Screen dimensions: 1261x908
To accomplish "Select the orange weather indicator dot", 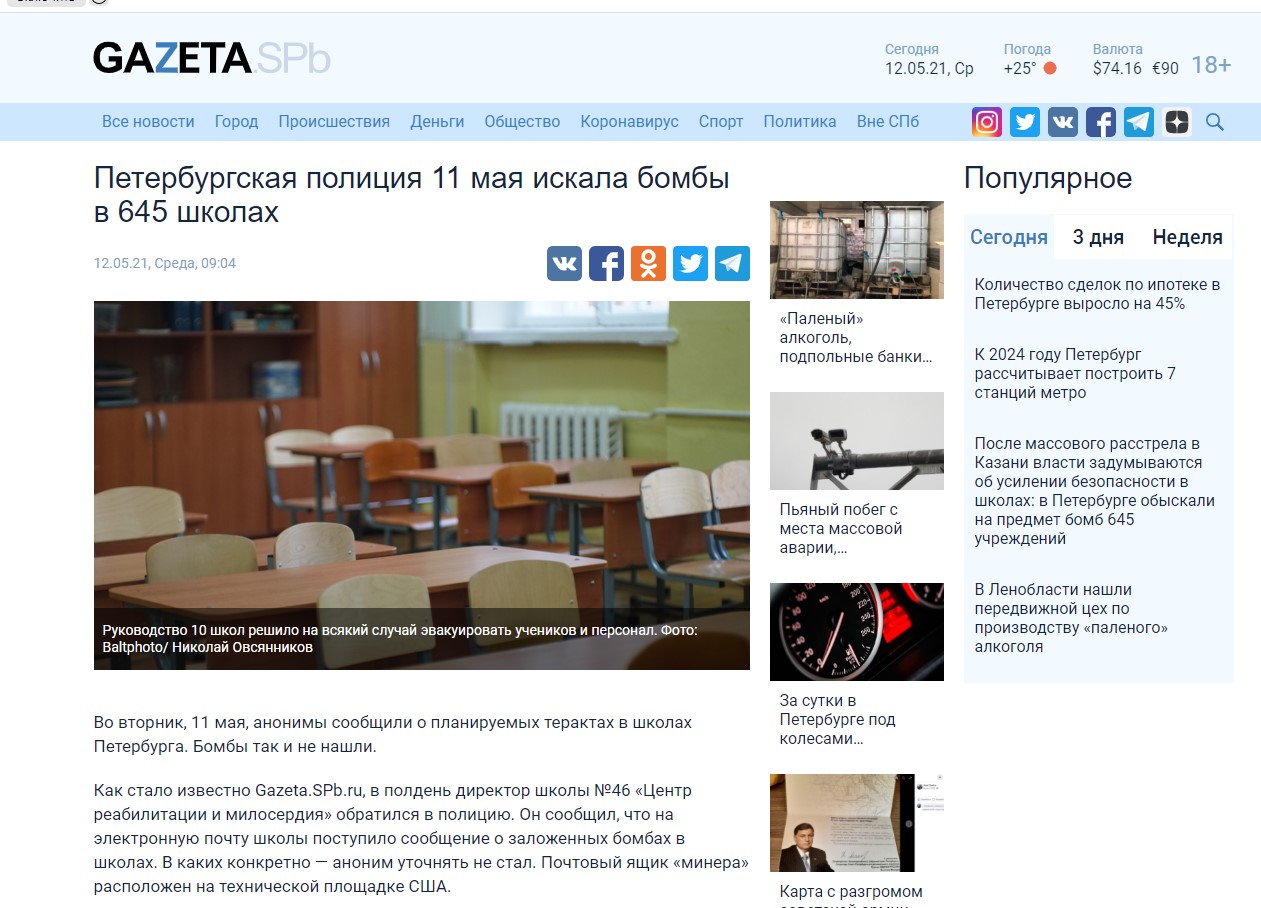I will [1050, 69].
